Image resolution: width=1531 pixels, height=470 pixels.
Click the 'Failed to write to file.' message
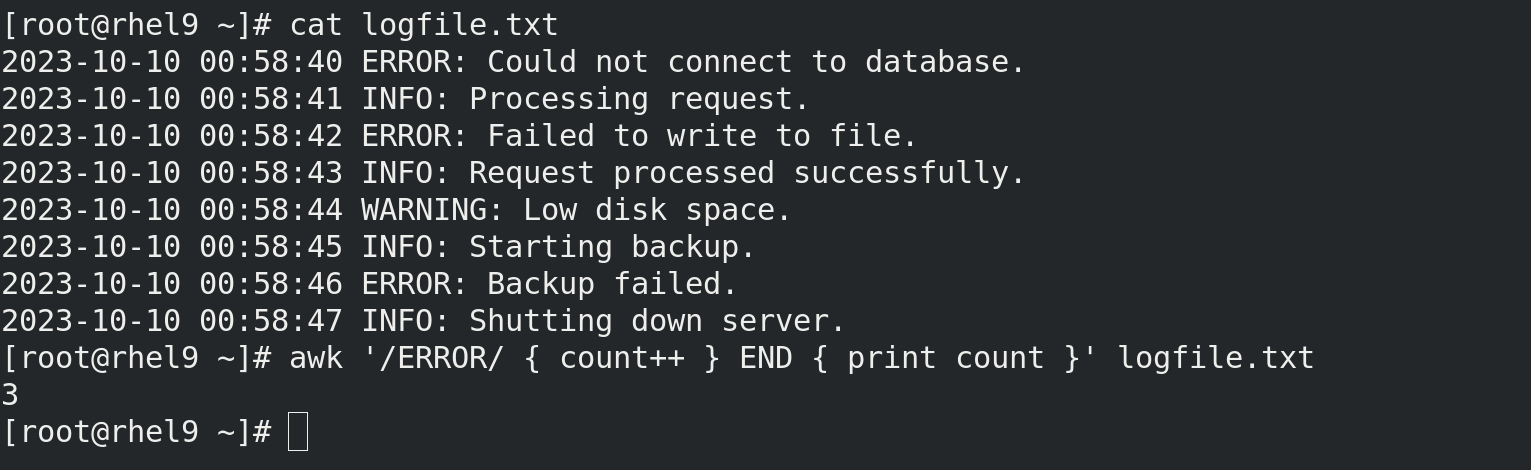[x=702, y=136]
